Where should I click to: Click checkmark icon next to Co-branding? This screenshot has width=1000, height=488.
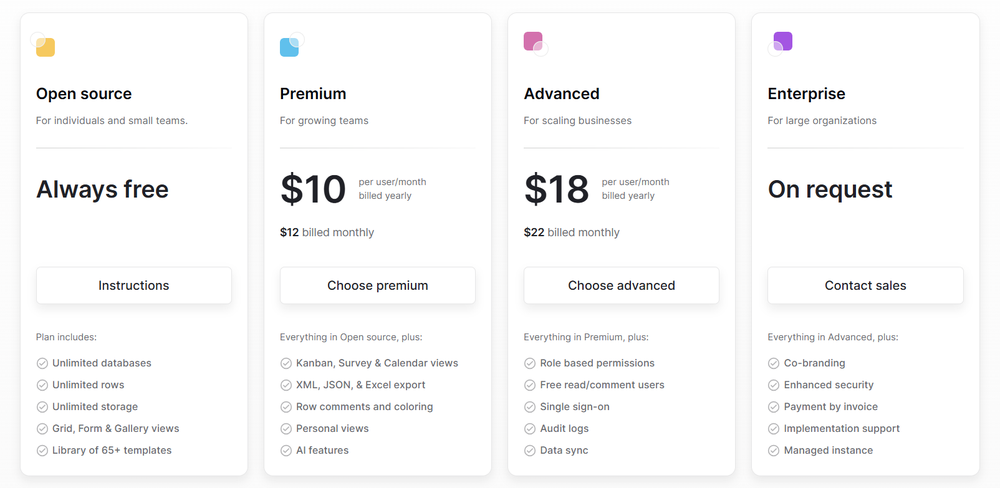tap(774, 363)
